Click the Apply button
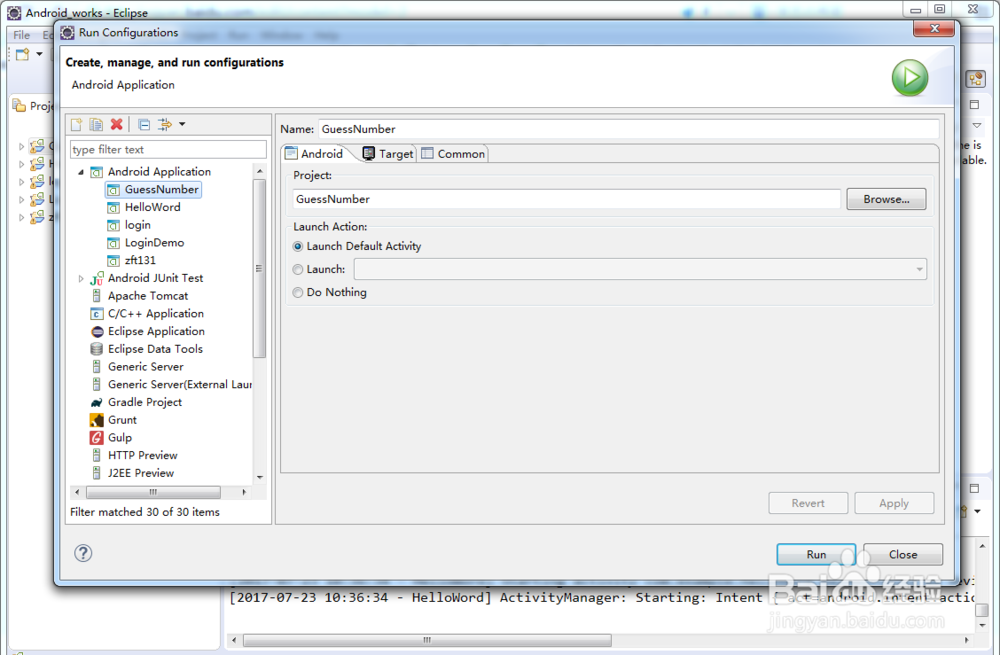 [x=893, y=503]
